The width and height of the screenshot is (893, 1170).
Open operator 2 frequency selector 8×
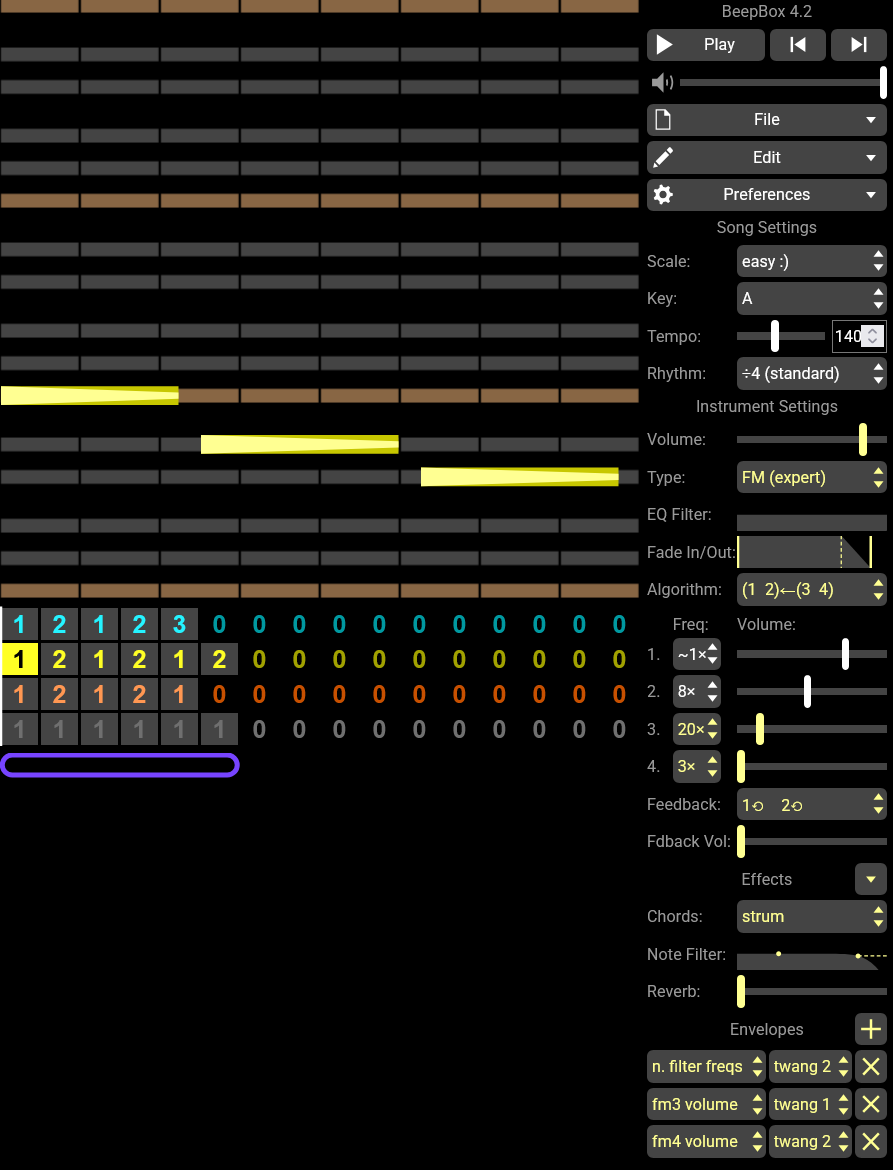point(697,692)
